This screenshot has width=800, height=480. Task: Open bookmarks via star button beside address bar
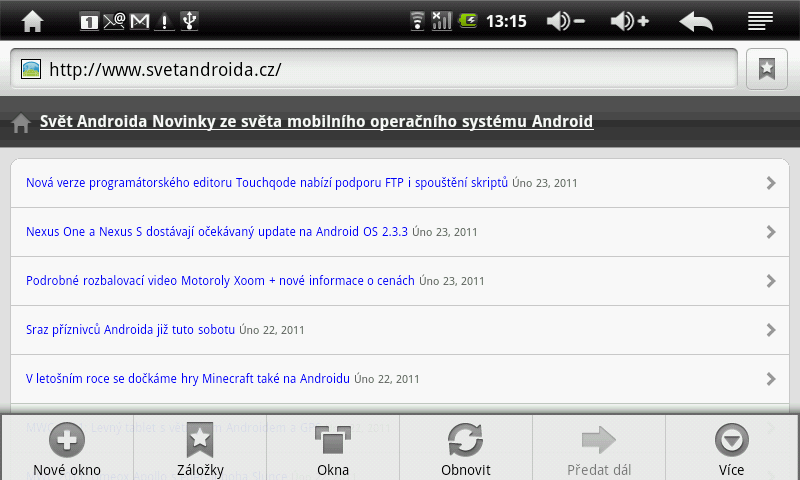pos(766,69)
